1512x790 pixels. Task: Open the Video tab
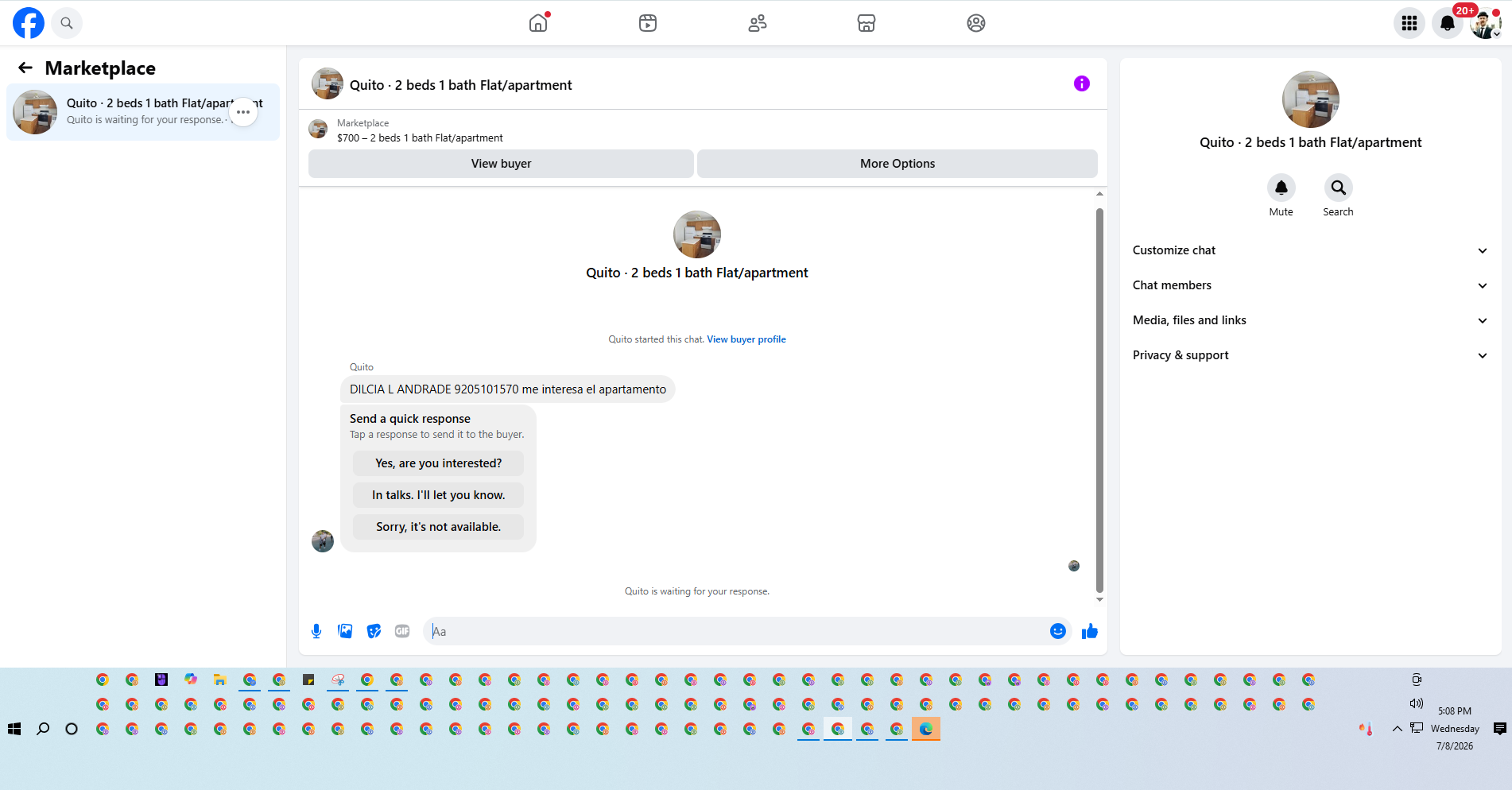pyautogui.click(x=648, y=23)
